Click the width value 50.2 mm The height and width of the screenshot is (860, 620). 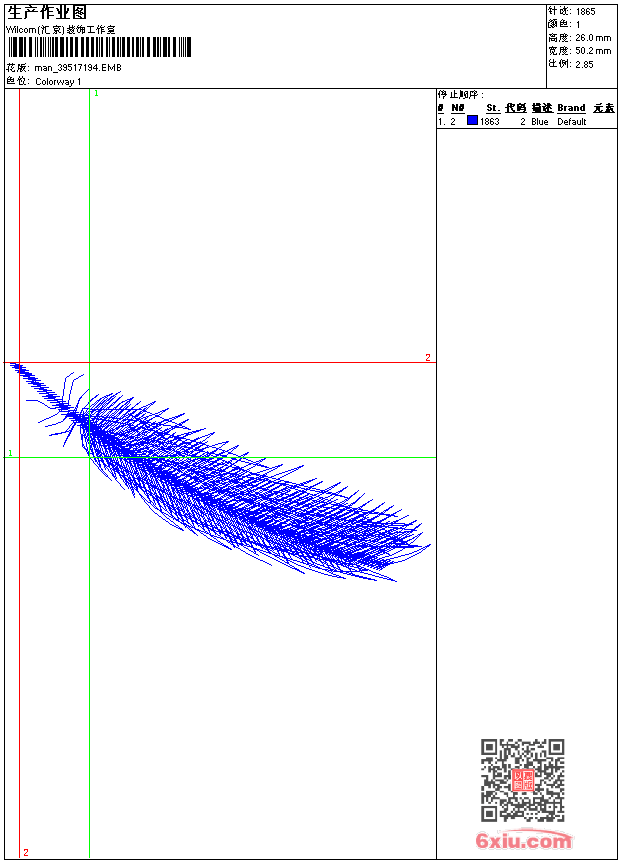(x=593, y=51)
